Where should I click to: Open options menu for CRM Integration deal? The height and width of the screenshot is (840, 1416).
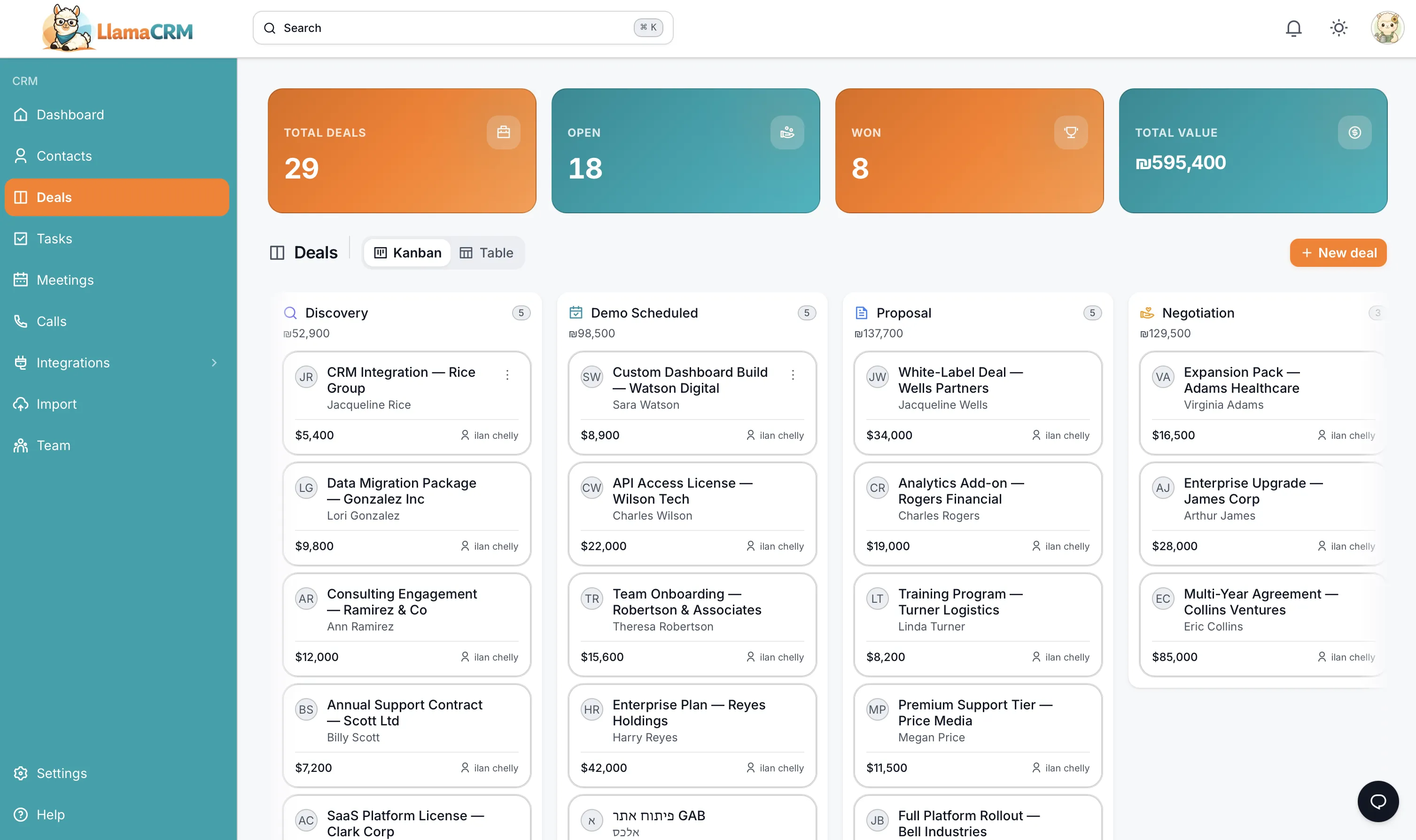click(x=507, y=375)
